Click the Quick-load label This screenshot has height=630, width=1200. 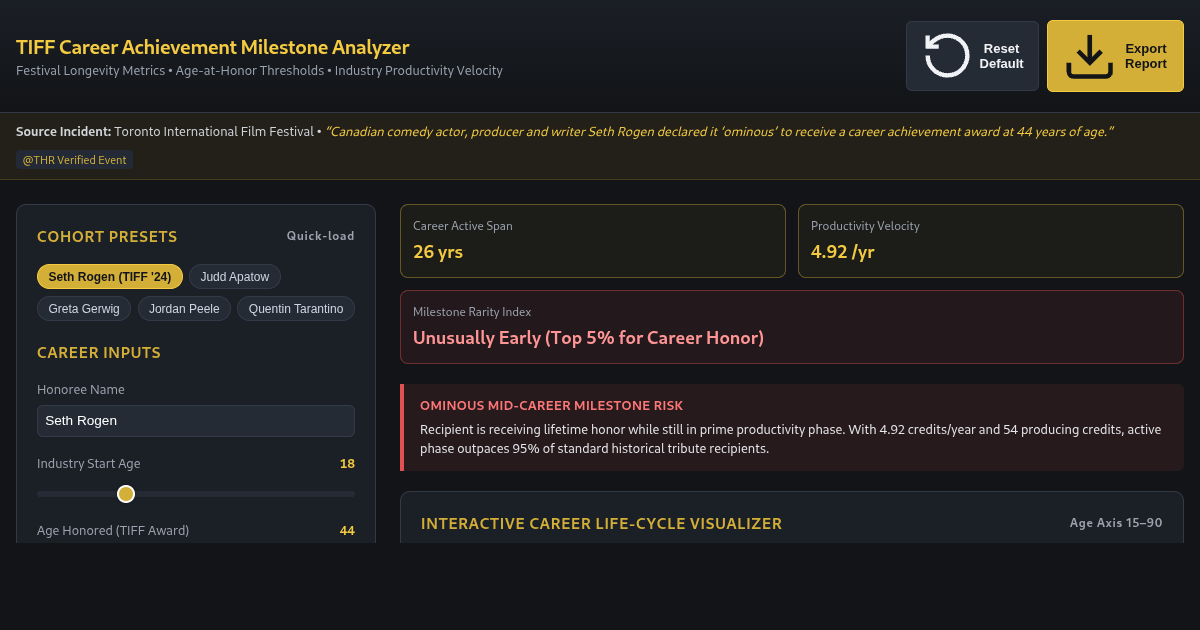click(x=321, y=237)
